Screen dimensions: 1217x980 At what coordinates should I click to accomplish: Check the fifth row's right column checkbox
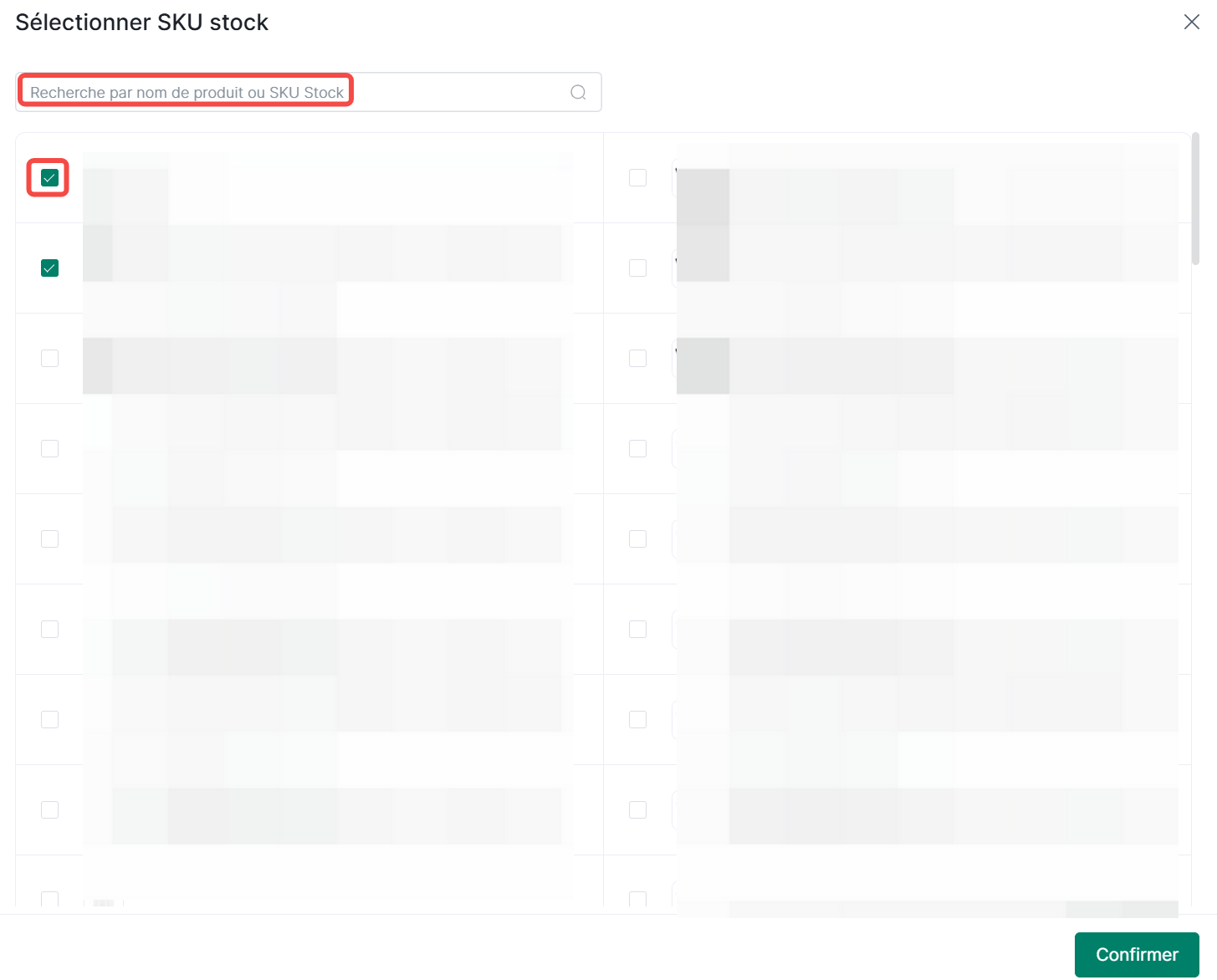click(x=638, y=539)
